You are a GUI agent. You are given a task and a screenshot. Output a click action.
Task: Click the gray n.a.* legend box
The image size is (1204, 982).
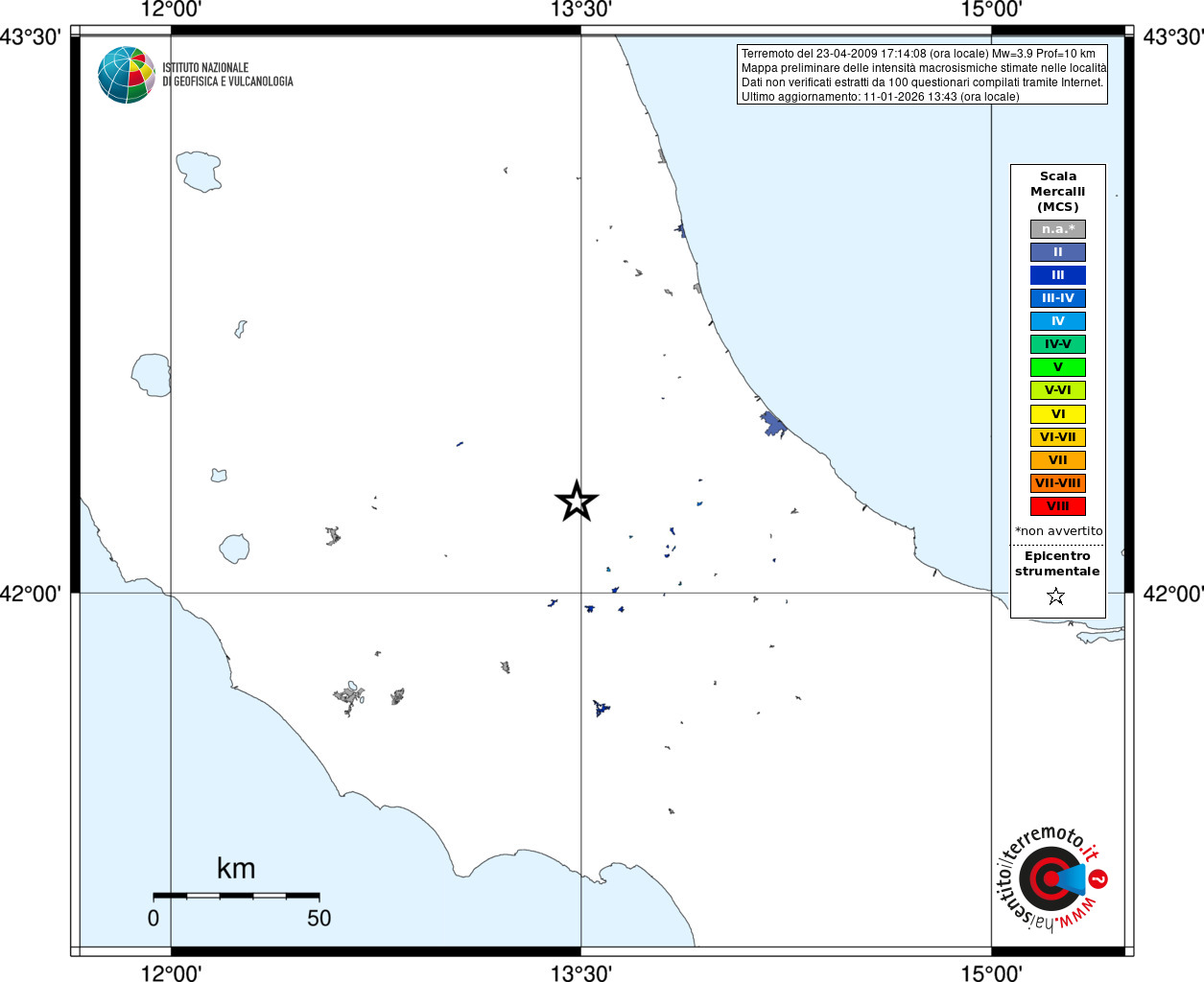click(x=1058, y=229)
